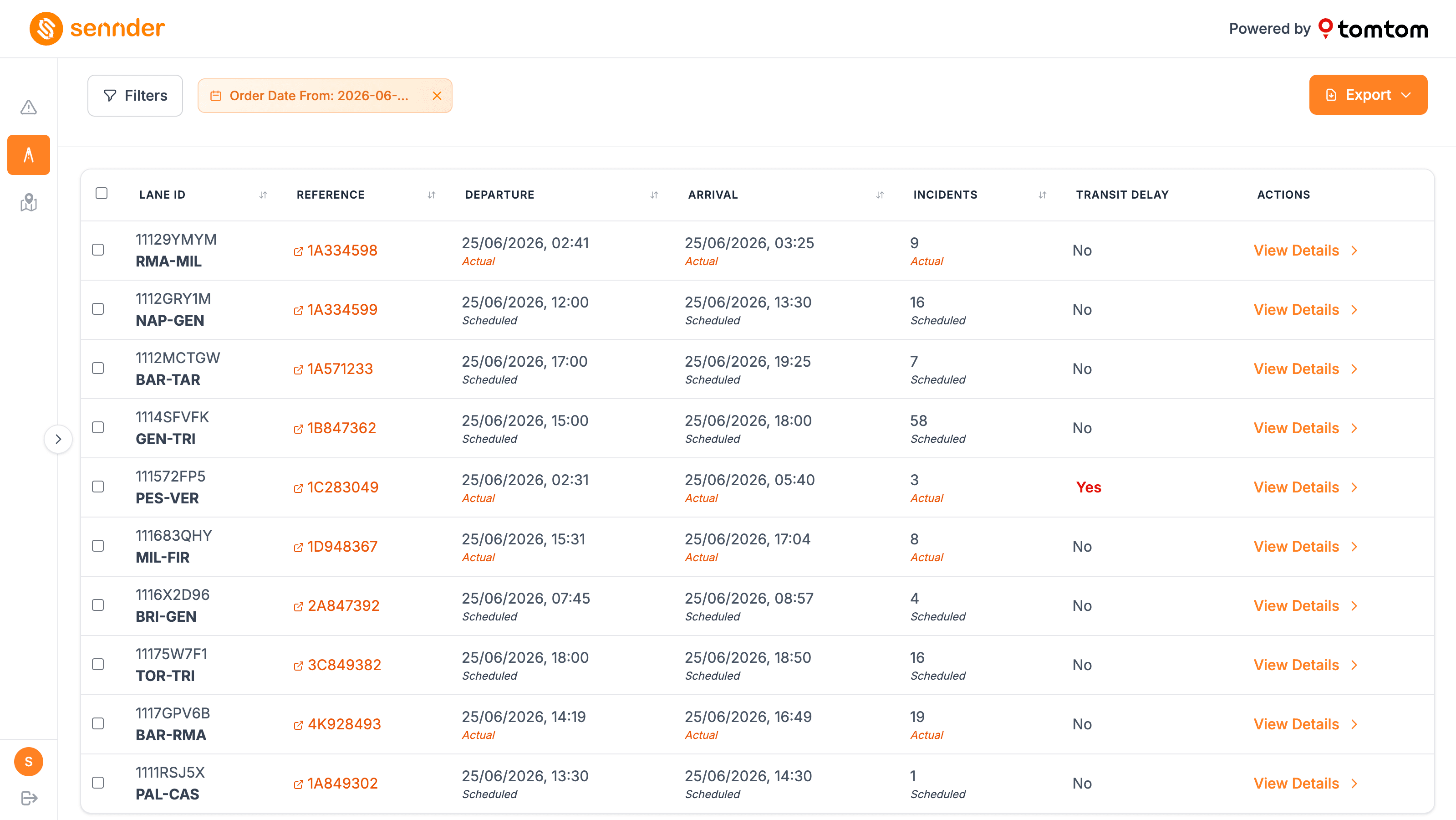View Details for lane TOR-TRI

1306,665
